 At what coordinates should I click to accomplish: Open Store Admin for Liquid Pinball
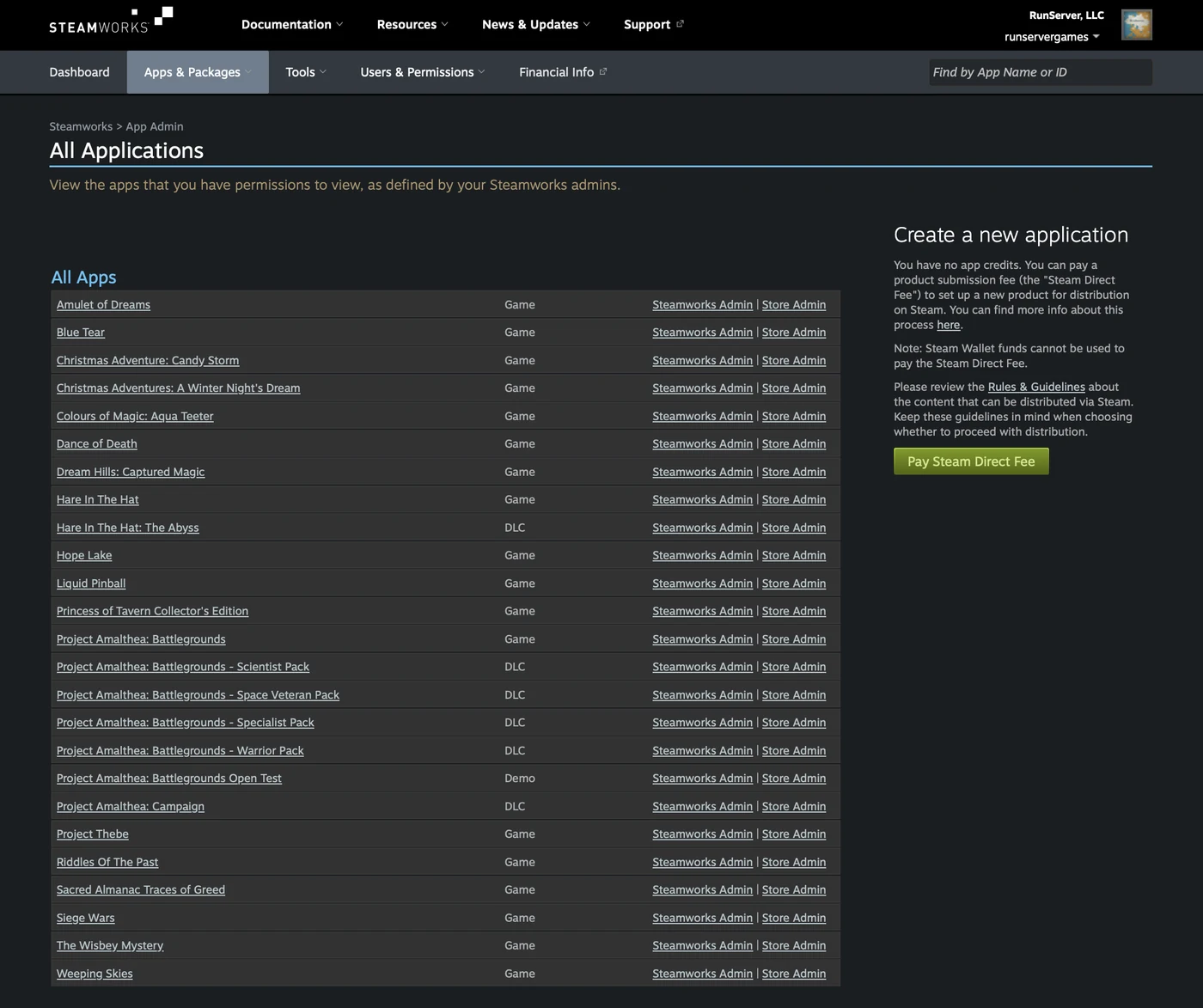794,583
